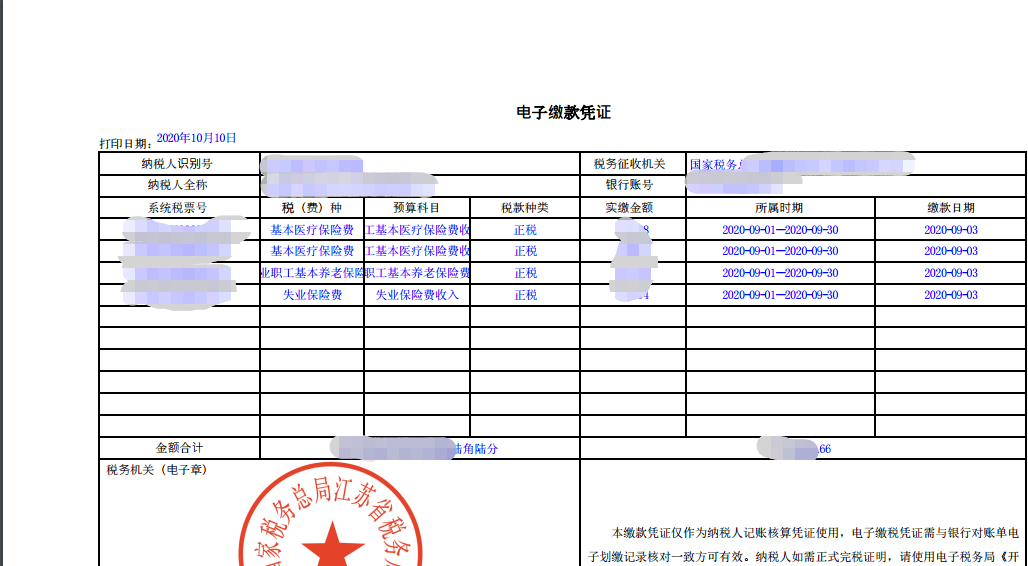
Task: Select the 职工基本养老保险费 budget subject cell
Action: 417,273
